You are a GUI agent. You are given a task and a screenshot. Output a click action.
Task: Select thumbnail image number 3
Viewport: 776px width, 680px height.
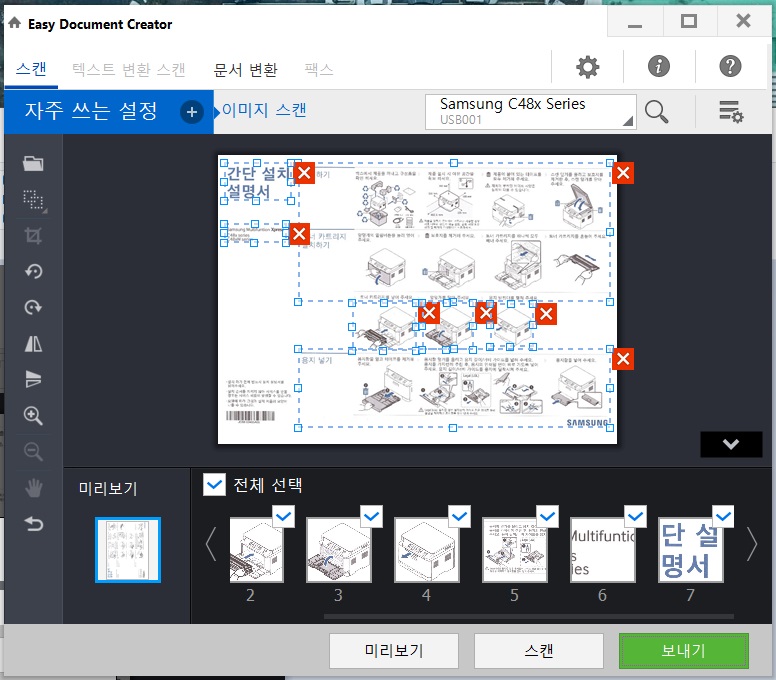click(339, 549)
